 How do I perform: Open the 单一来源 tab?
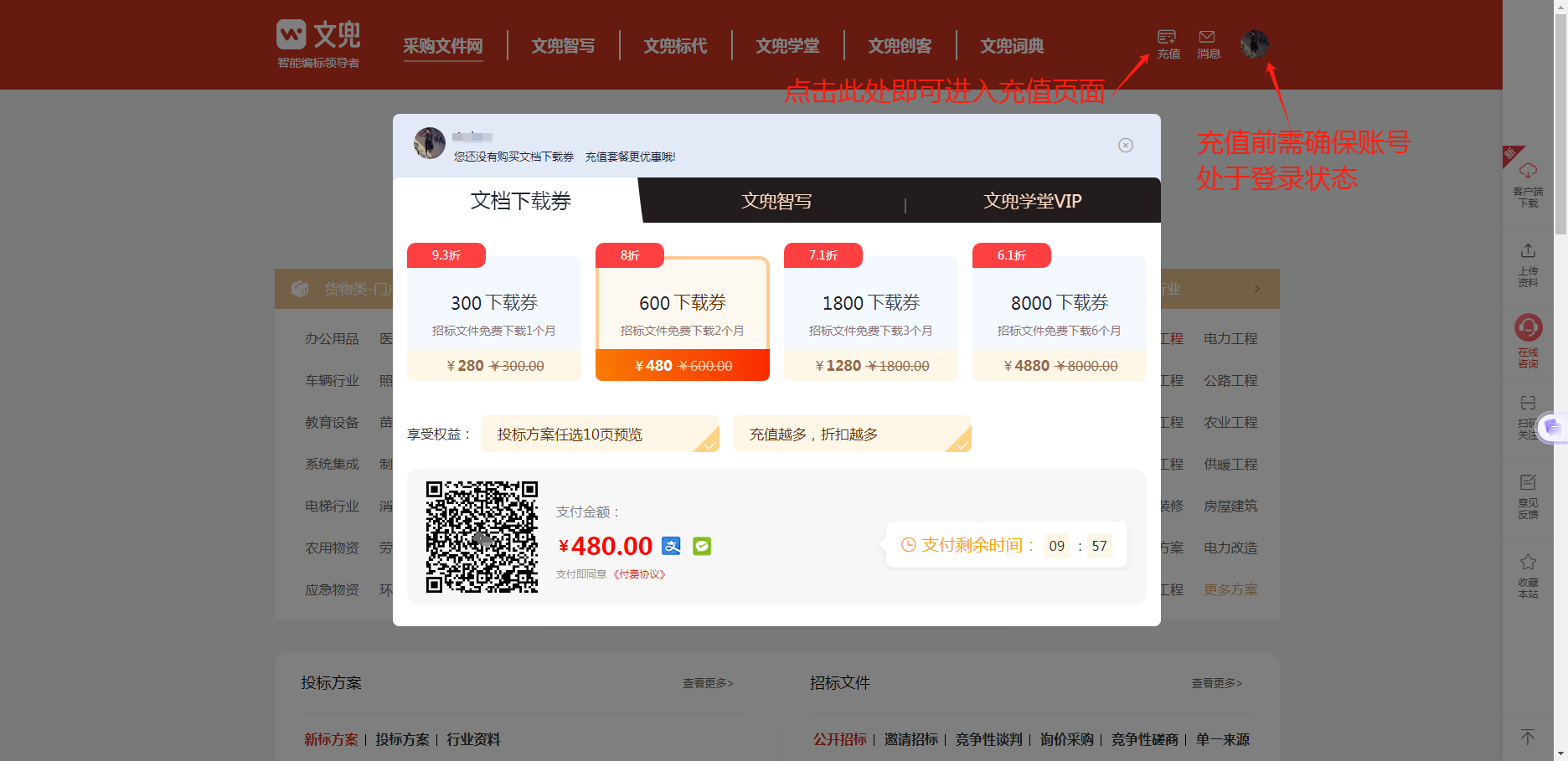pos(1223,739)
